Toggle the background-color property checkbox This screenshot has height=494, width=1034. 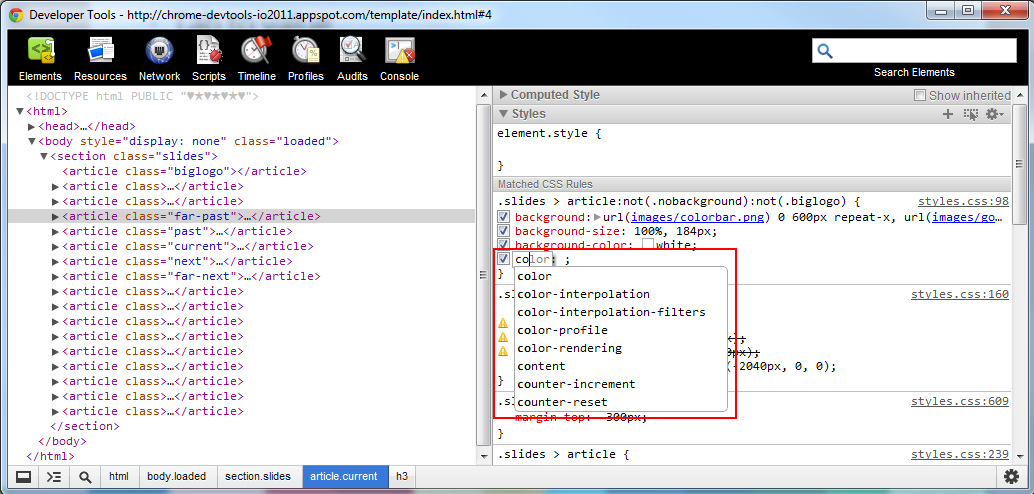[503, 244]
